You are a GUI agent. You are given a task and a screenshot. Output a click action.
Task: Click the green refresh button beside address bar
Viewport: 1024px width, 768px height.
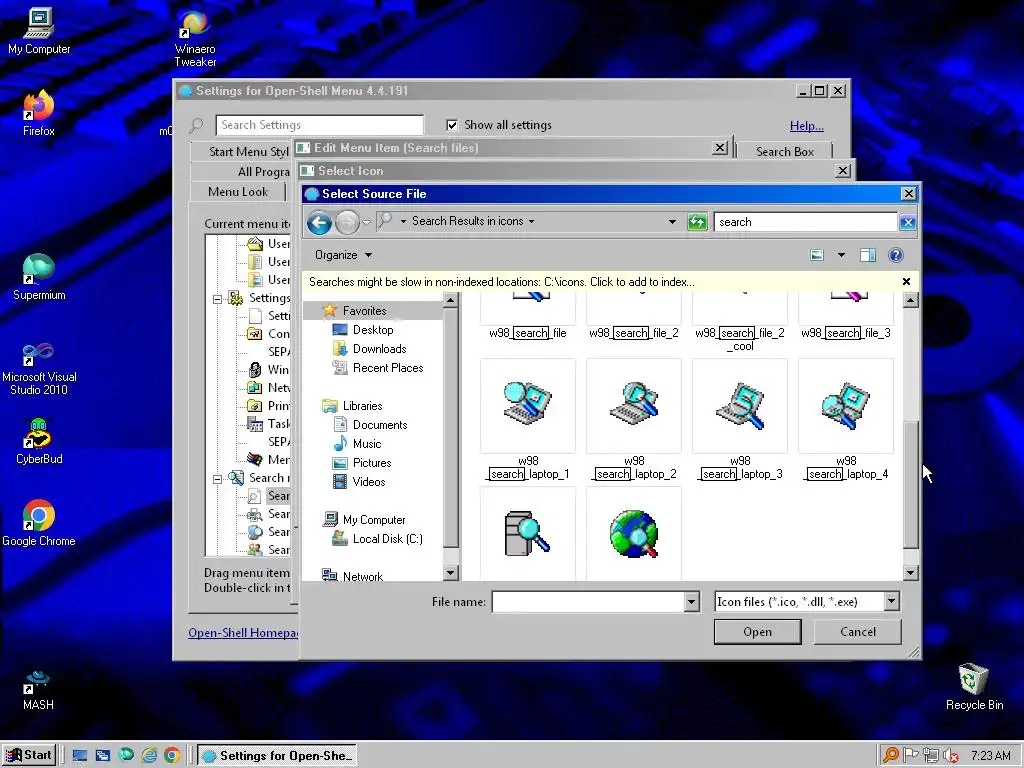pos(697,222)
